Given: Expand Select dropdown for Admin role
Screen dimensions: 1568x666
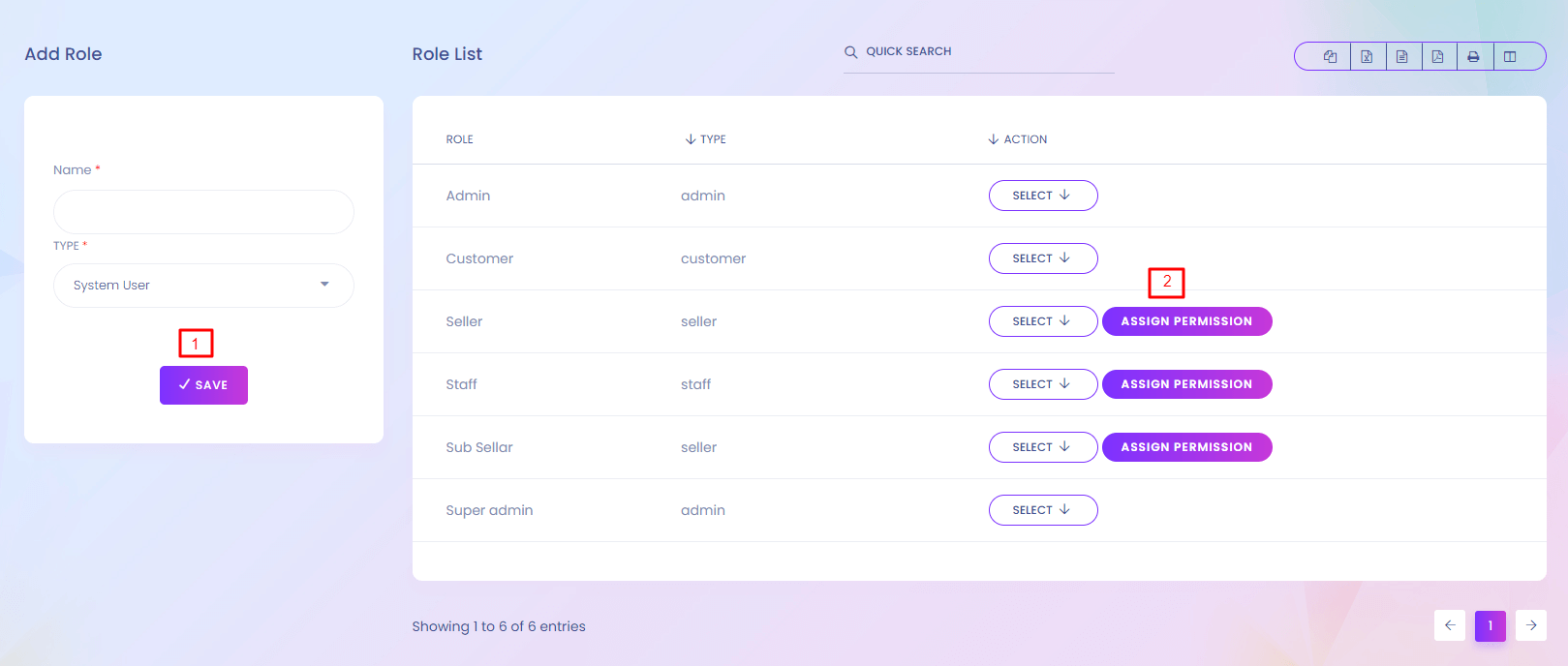Looking at the screenshot, I should pos(1042,196).
